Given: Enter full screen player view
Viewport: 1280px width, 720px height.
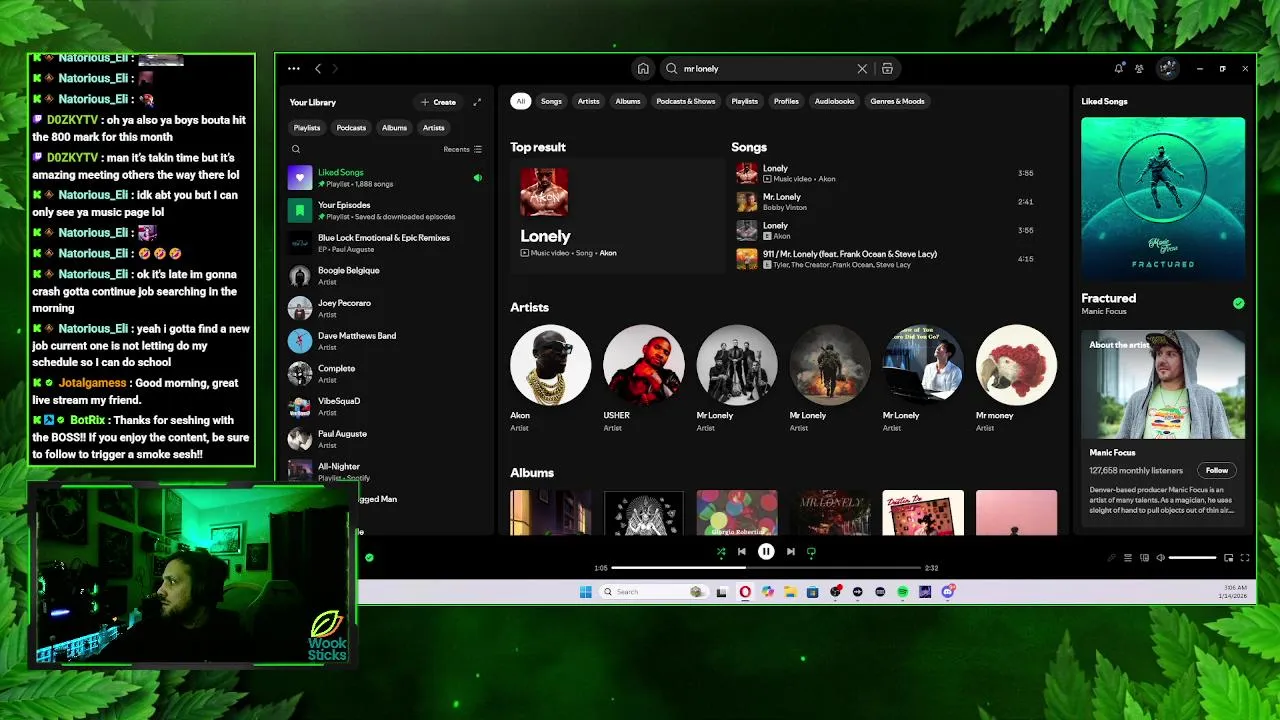Looking at the screenshot, I should (1245, 558).
